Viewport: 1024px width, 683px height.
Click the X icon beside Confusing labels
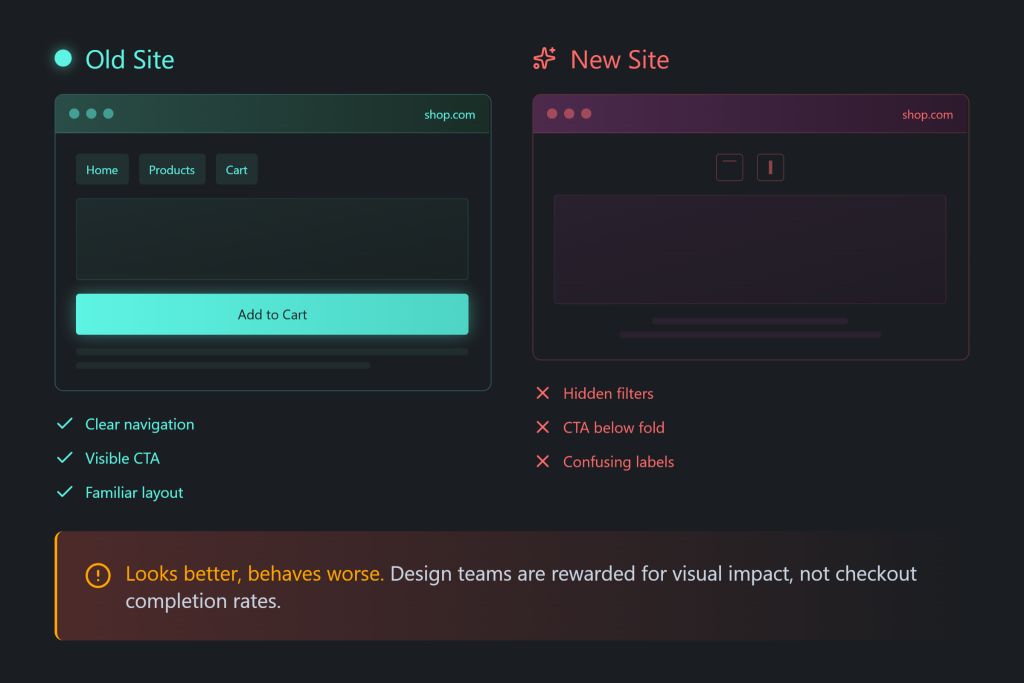(543, 461)
